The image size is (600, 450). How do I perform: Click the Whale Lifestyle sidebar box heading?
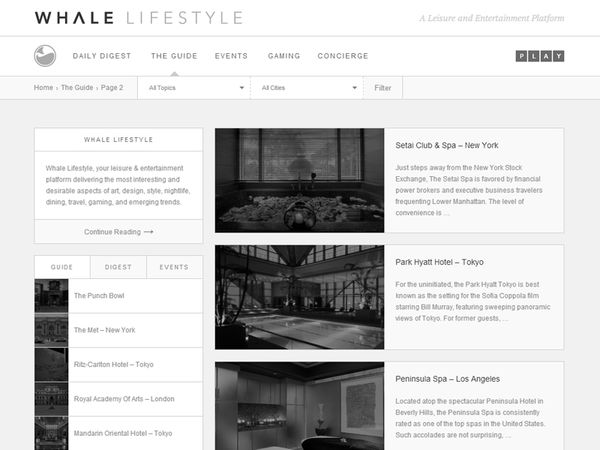(x=118, y=140)
